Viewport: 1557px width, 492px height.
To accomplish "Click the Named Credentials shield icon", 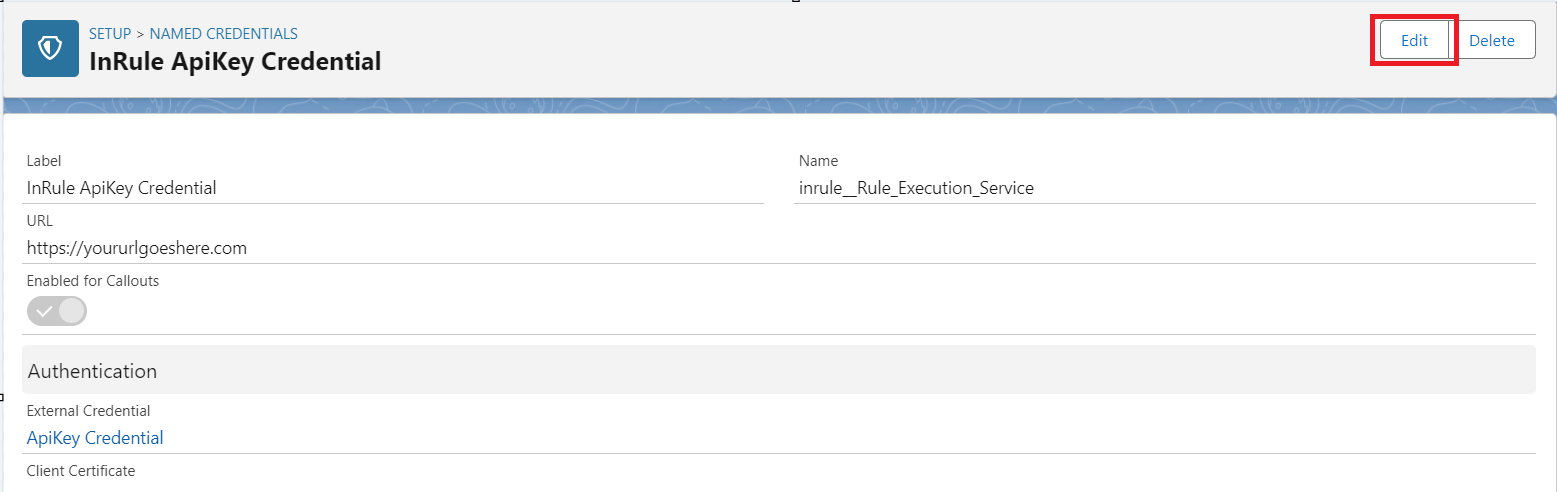I will coord(50,48).
